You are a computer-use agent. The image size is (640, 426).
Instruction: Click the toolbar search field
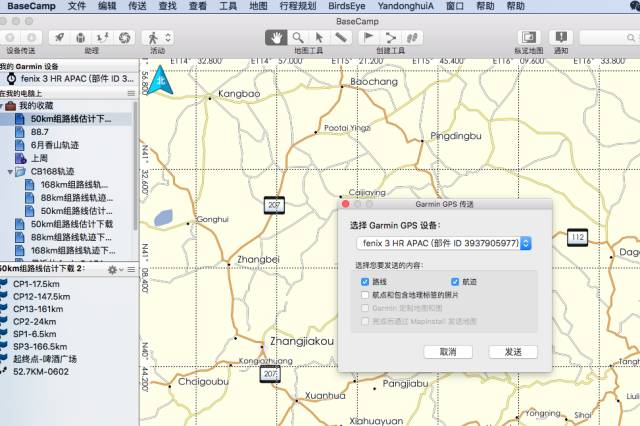pyautogui.click(x=609, y=38)
